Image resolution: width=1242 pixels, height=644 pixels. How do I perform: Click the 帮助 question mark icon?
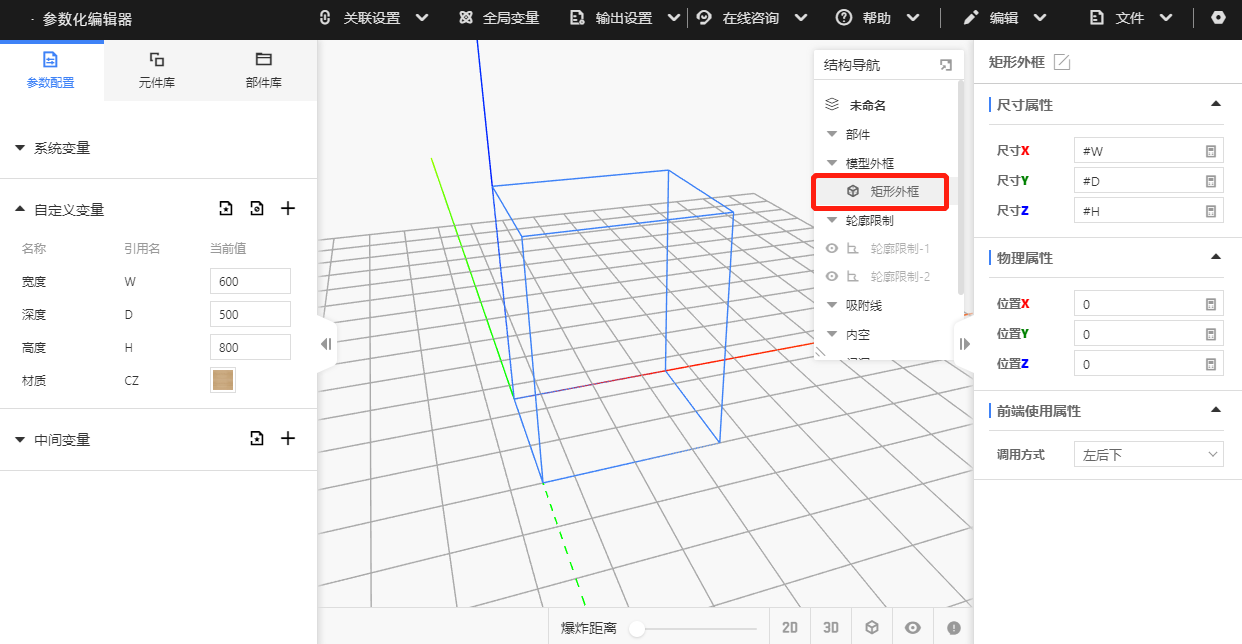pos(844,18)
